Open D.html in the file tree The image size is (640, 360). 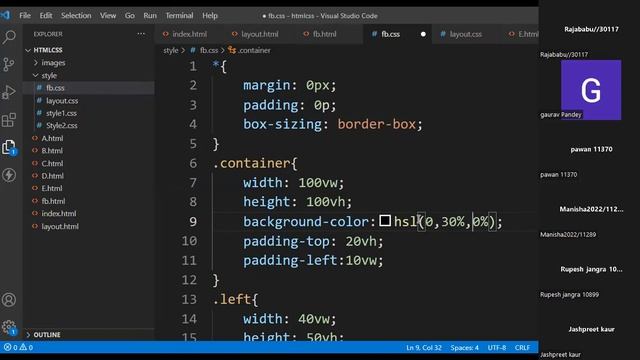tap(52, 176)
